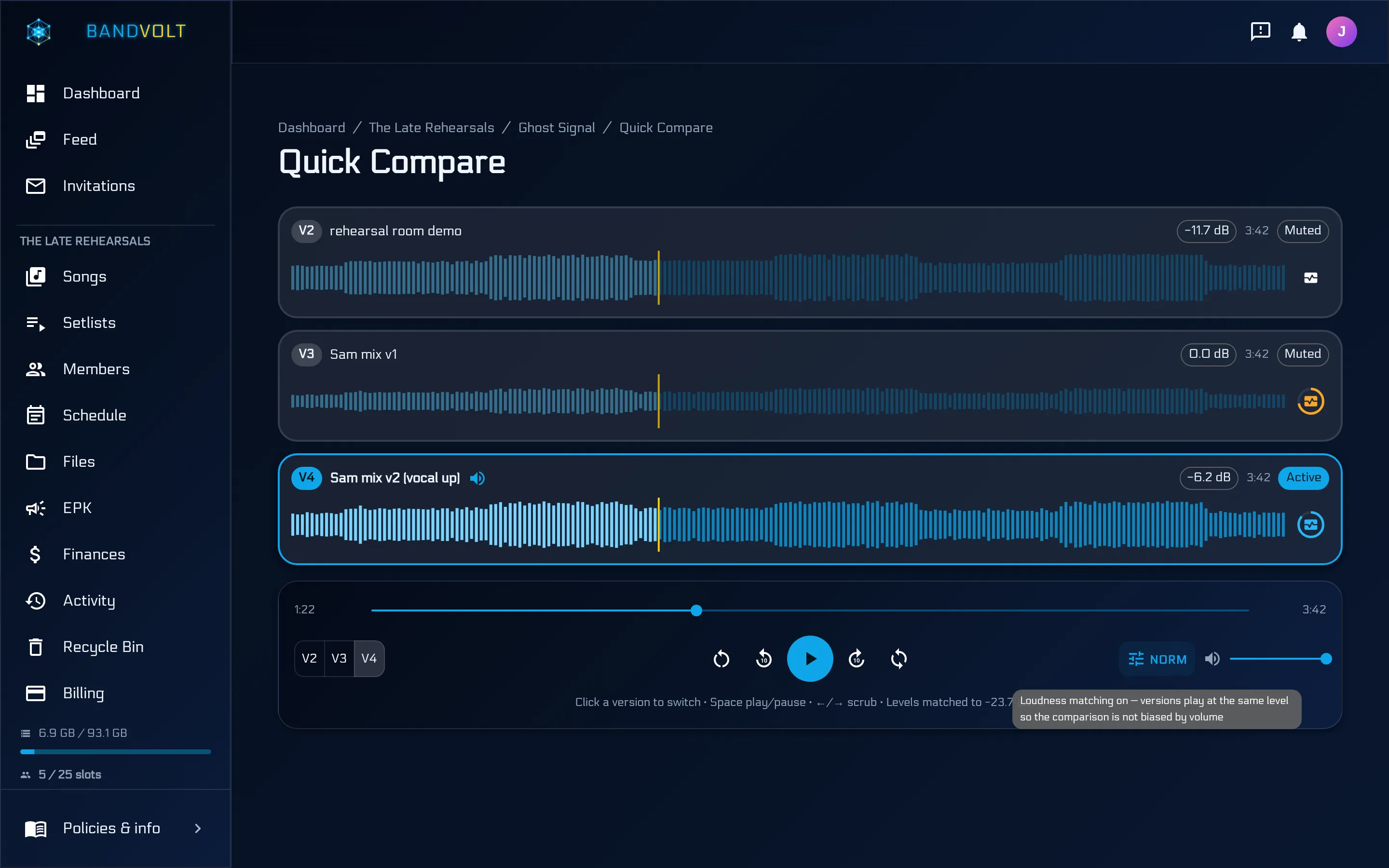This screenshot has width=1389, height=868.
Task: Unmute the rehearsal room demo Muted badge
Action: (x=1303, y=231)
